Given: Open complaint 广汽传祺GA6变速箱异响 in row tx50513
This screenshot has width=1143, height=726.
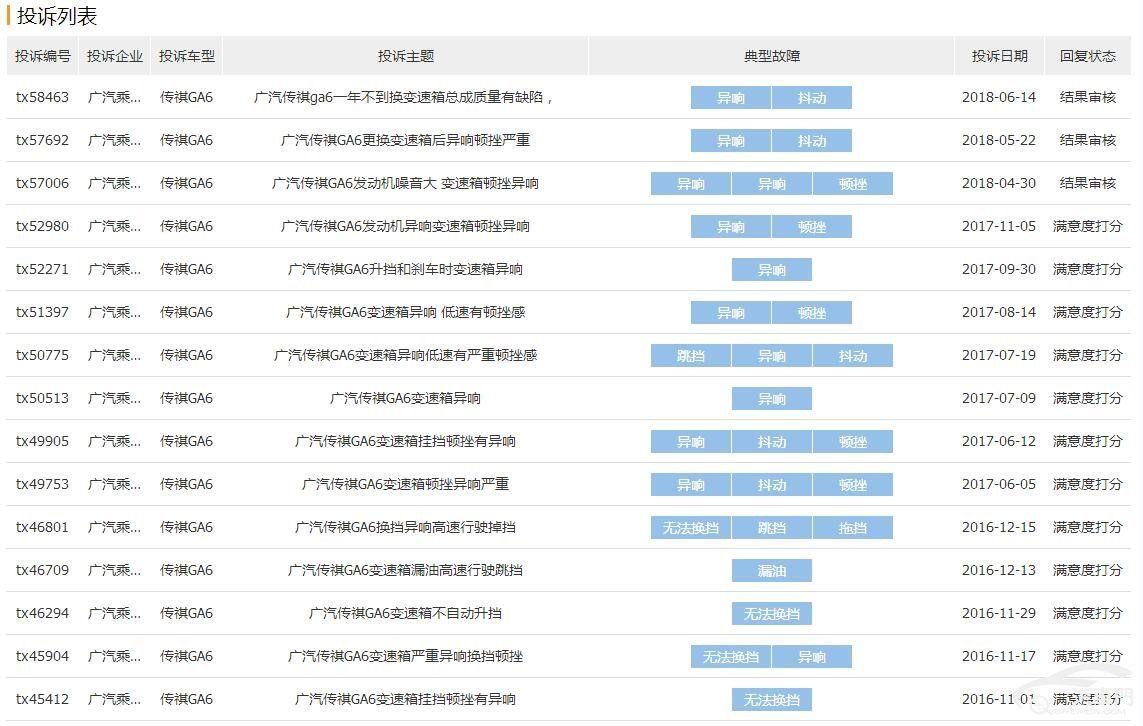Looking at the screenshot, I should tap(405, 398).
